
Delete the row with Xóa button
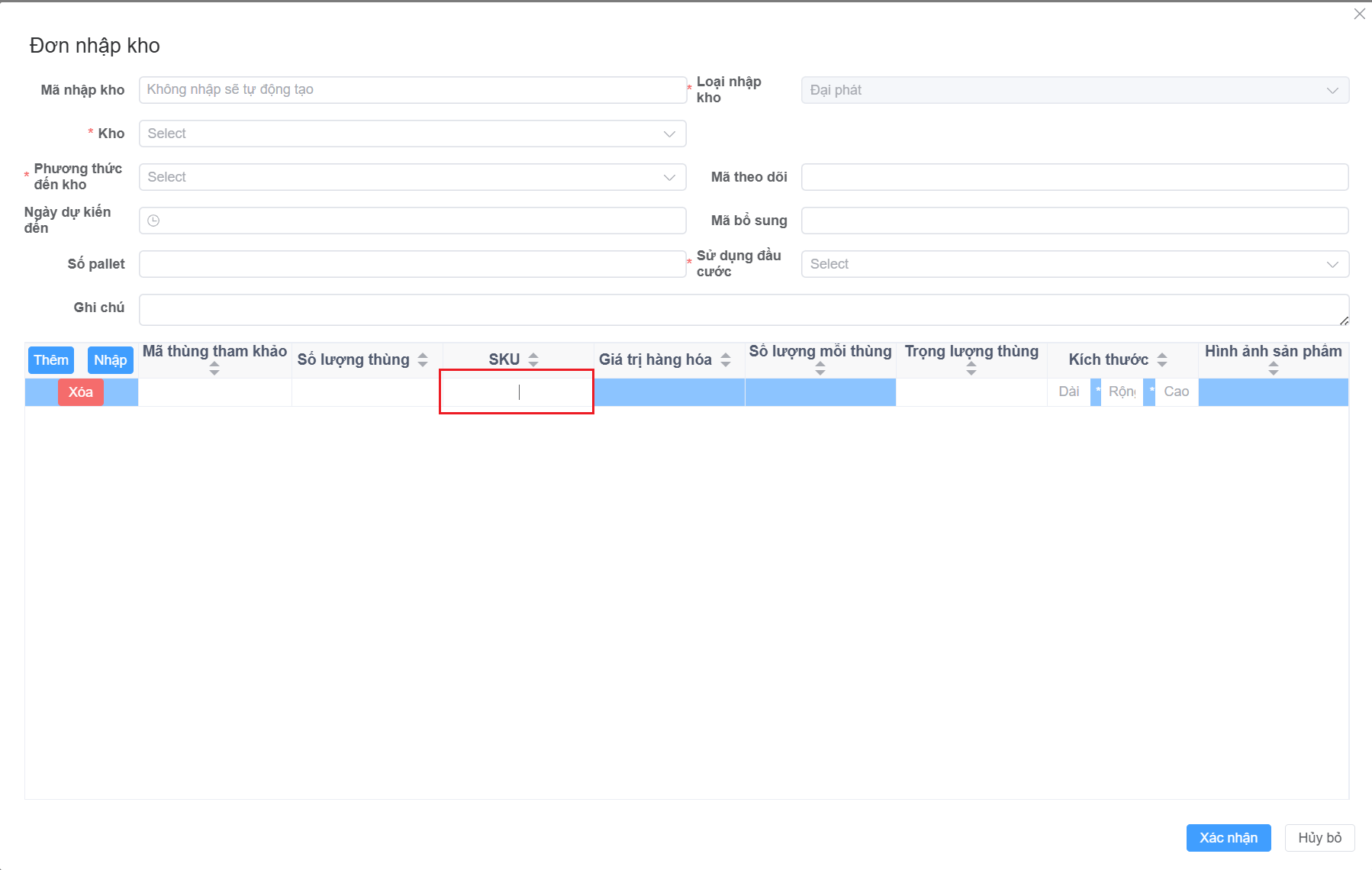point(81,392)
